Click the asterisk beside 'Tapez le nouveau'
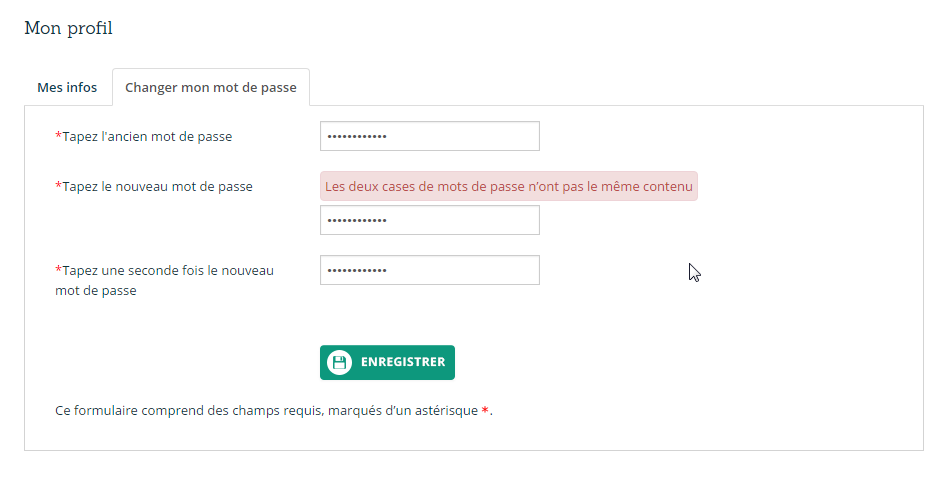This screenshot has width=949, height=478. point(58,186)
